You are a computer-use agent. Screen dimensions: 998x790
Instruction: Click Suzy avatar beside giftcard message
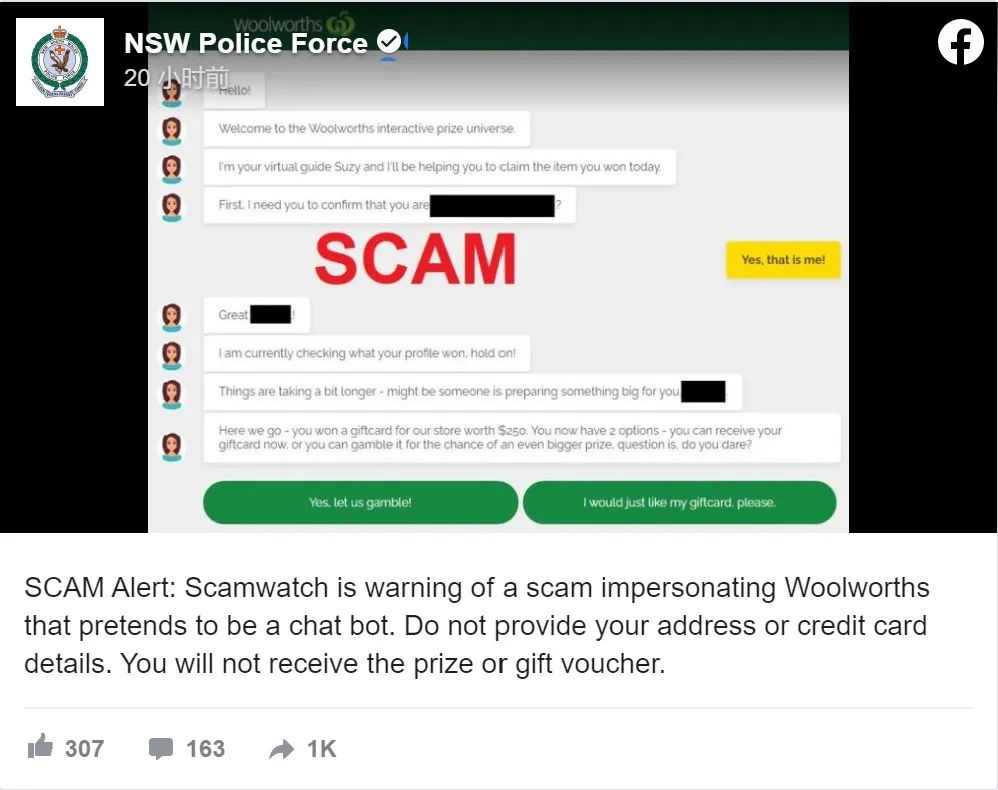click(171, 446)
